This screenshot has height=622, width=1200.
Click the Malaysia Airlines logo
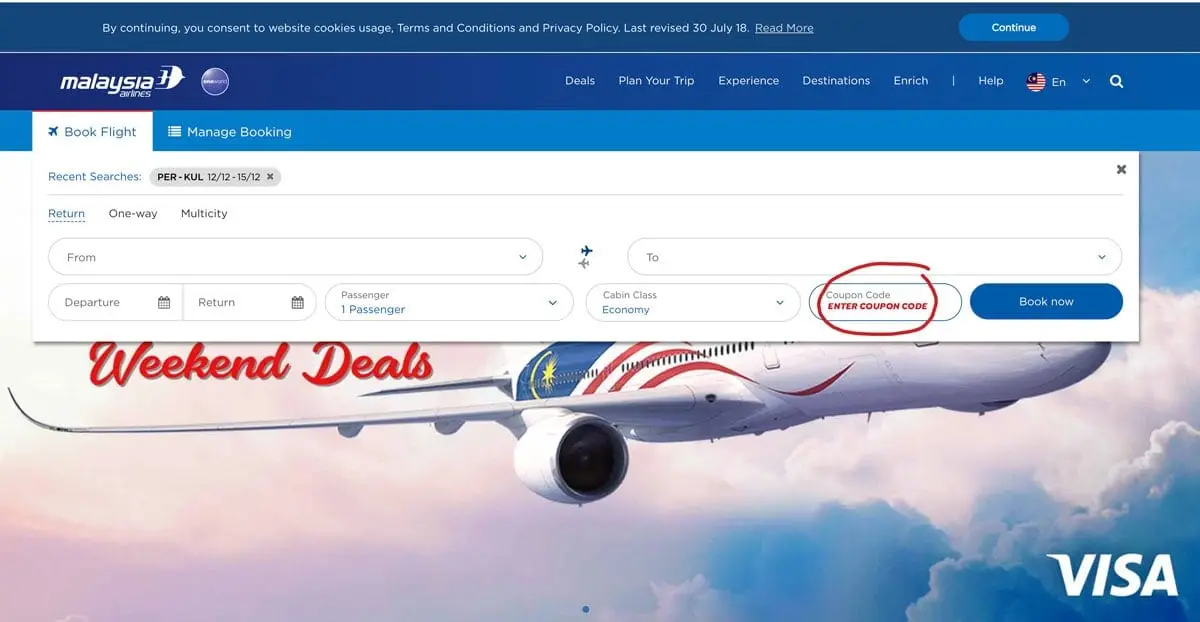[x=122, y=81]
